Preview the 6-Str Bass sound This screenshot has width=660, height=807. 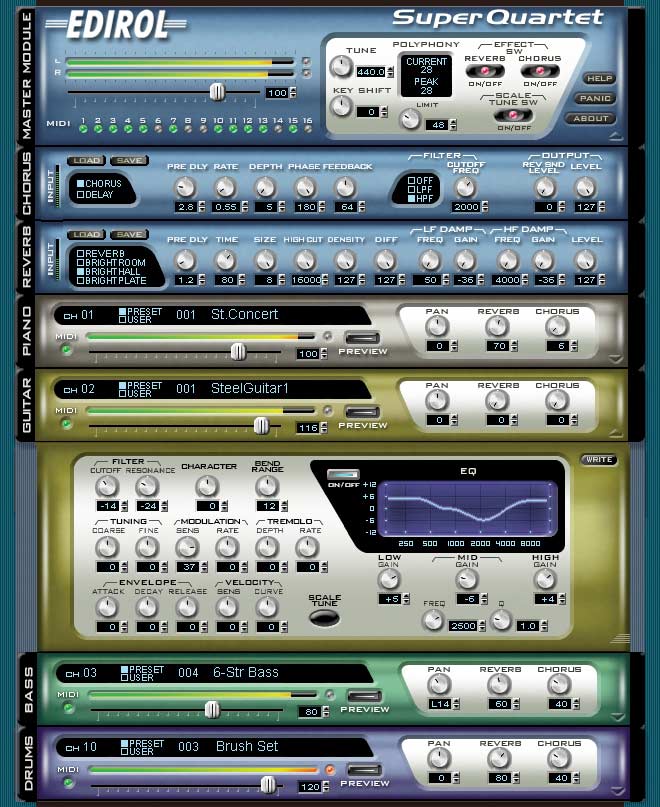click(x=364, y=696)
